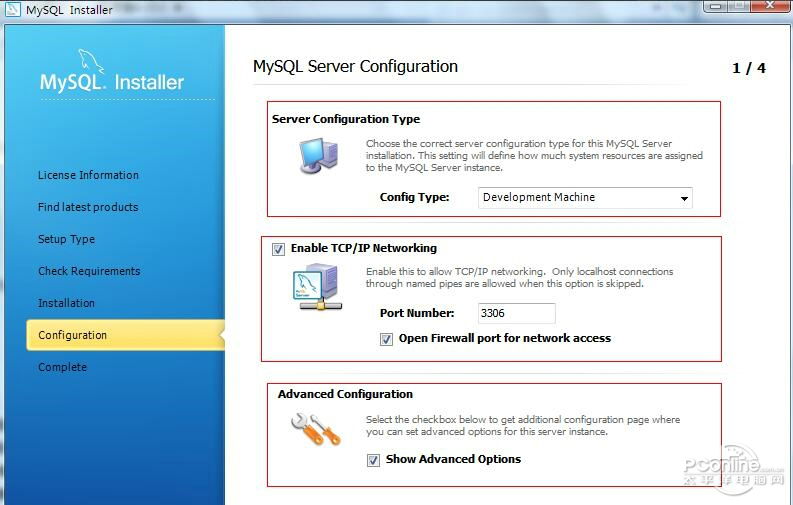The image size is (793, 505).
Task: Click the MySQL Server Configuration heading
Action: point(355,66)
